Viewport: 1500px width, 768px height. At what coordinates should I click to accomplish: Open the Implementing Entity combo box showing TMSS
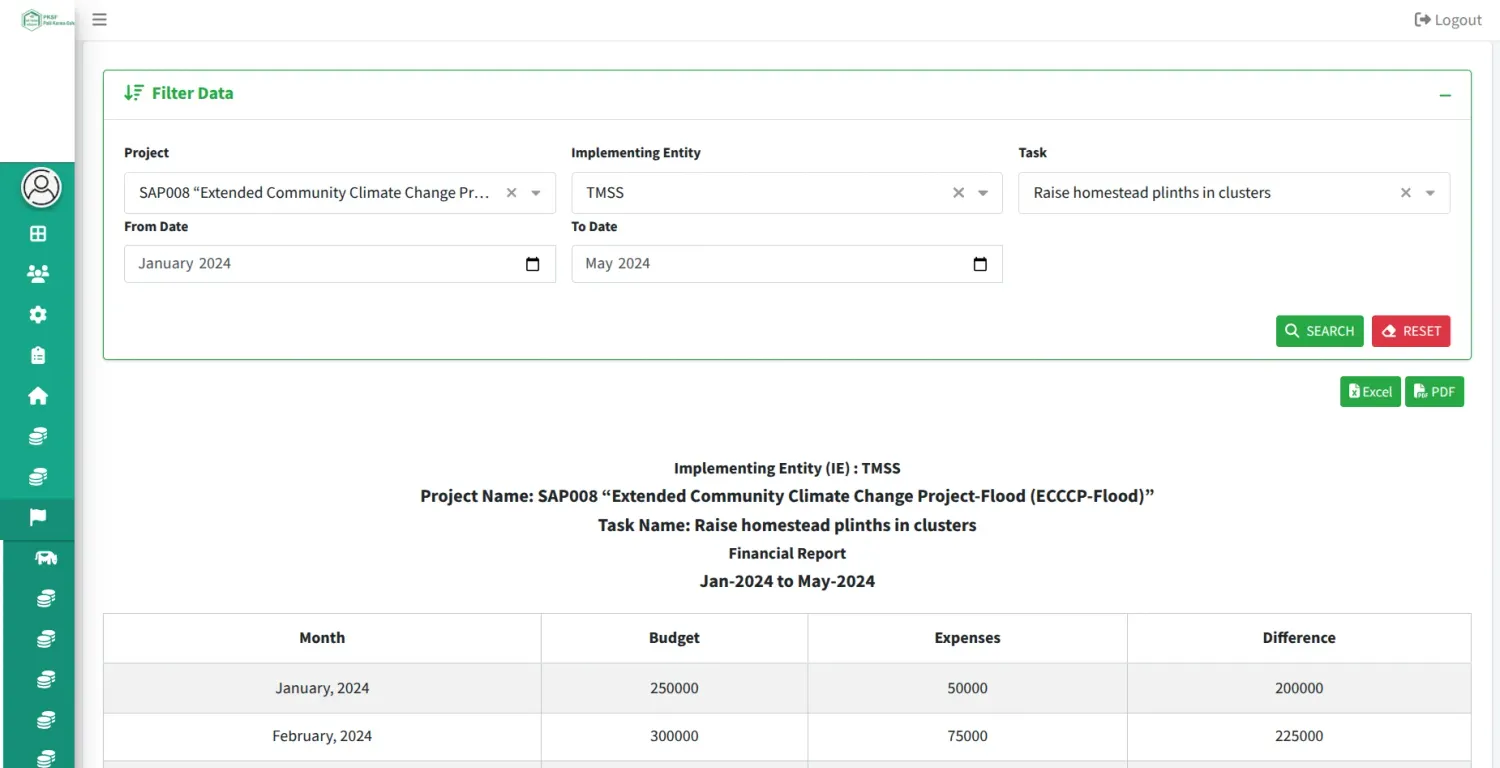787,193
